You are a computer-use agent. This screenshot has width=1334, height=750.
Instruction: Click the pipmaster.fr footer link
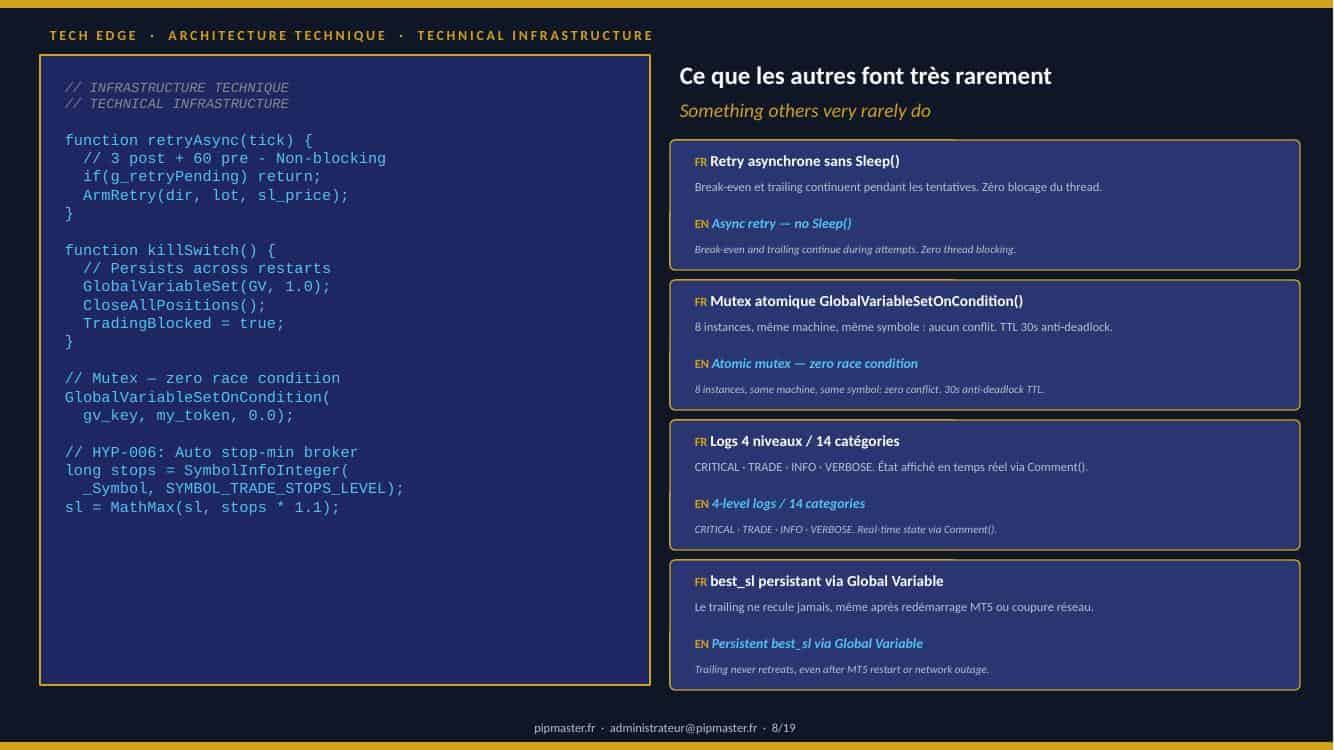pos(565,728)
